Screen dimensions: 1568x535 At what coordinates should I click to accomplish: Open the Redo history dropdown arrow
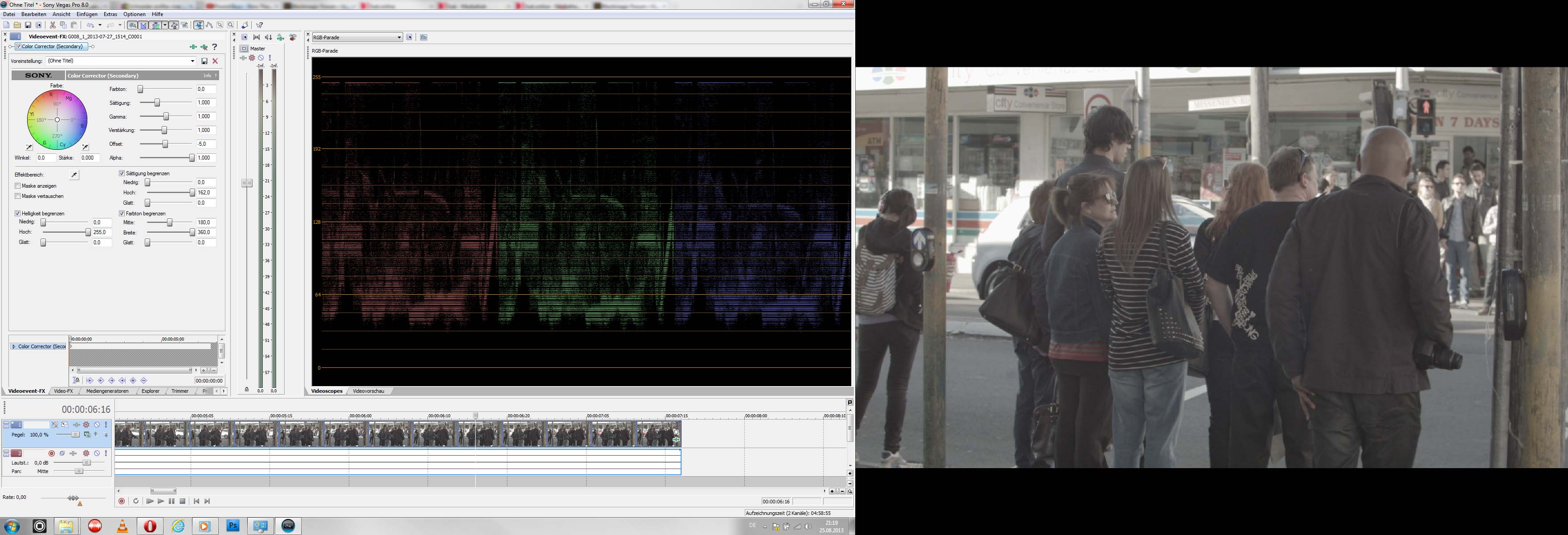point(120,25)
